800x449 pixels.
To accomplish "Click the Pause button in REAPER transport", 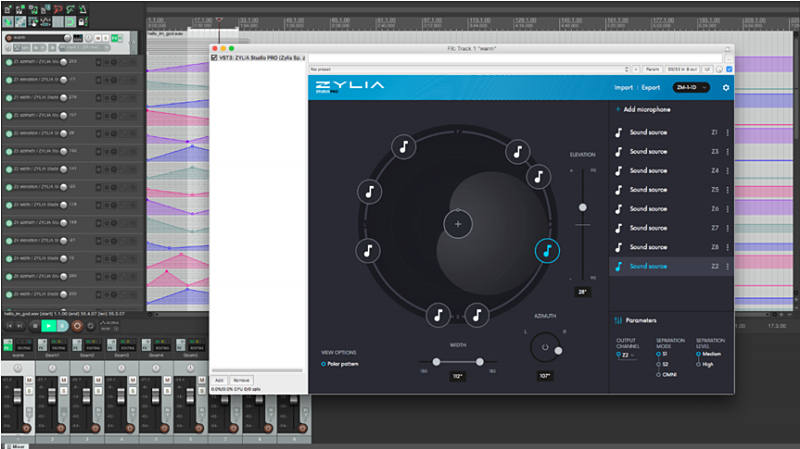I will tap(62, 326).
